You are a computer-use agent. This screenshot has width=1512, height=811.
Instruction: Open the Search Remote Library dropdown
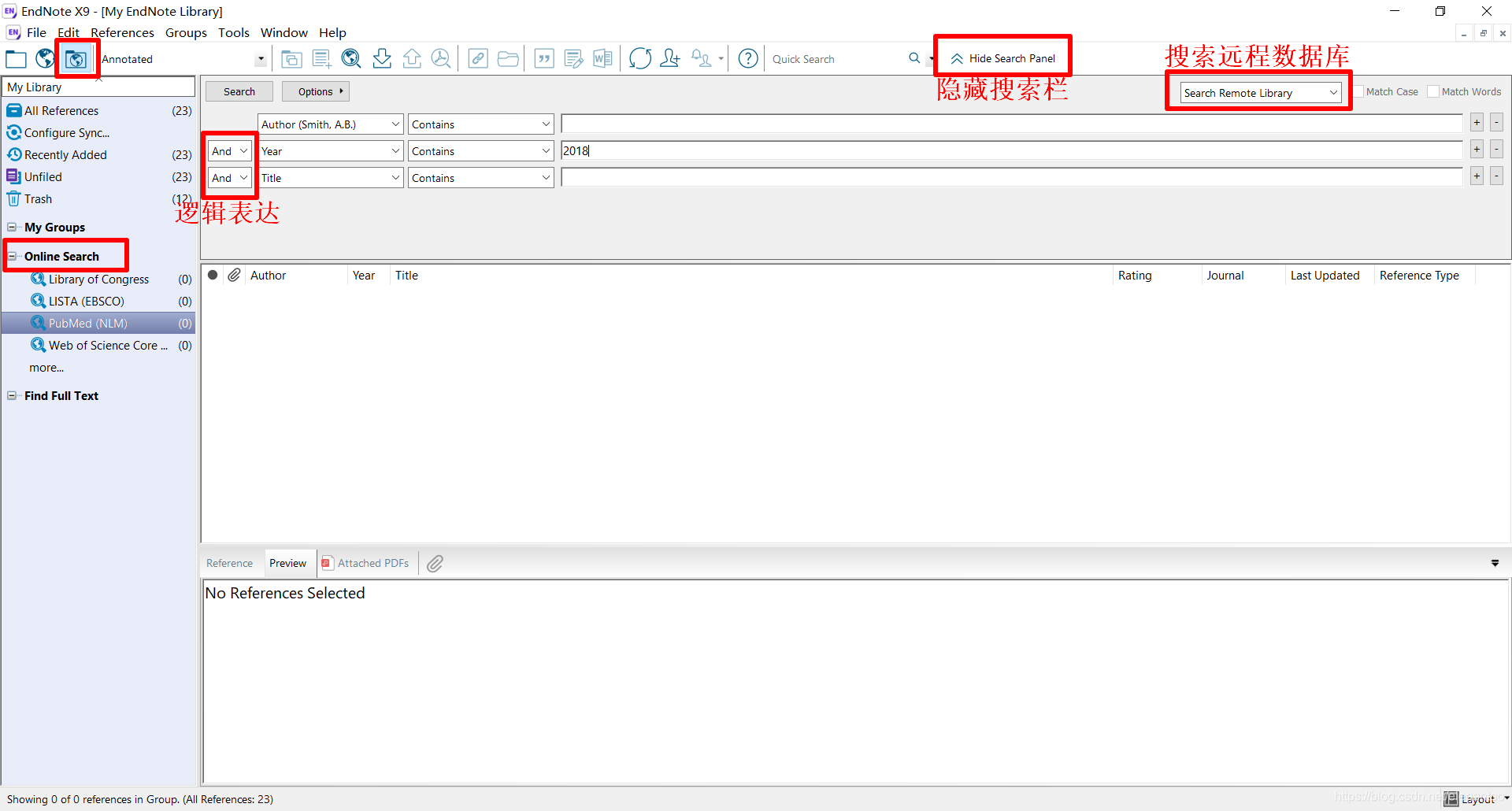(1261, 93)
